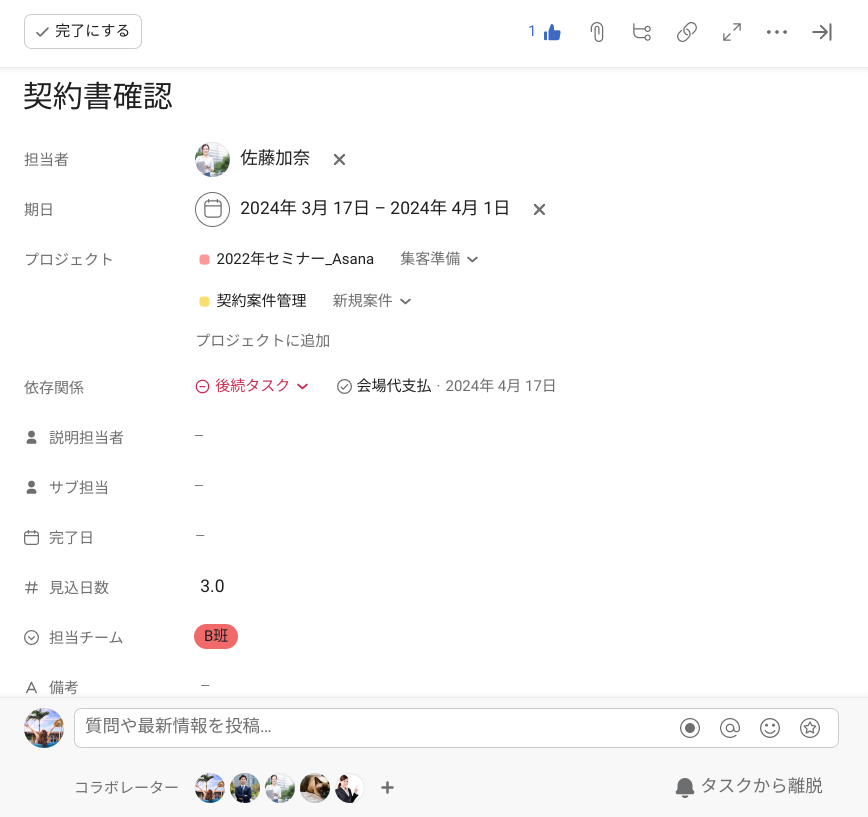The height and width of the screenshot is (817, 868).
Task: Click into the comment box 質問や最新情報を投稿
Action: 376,727
